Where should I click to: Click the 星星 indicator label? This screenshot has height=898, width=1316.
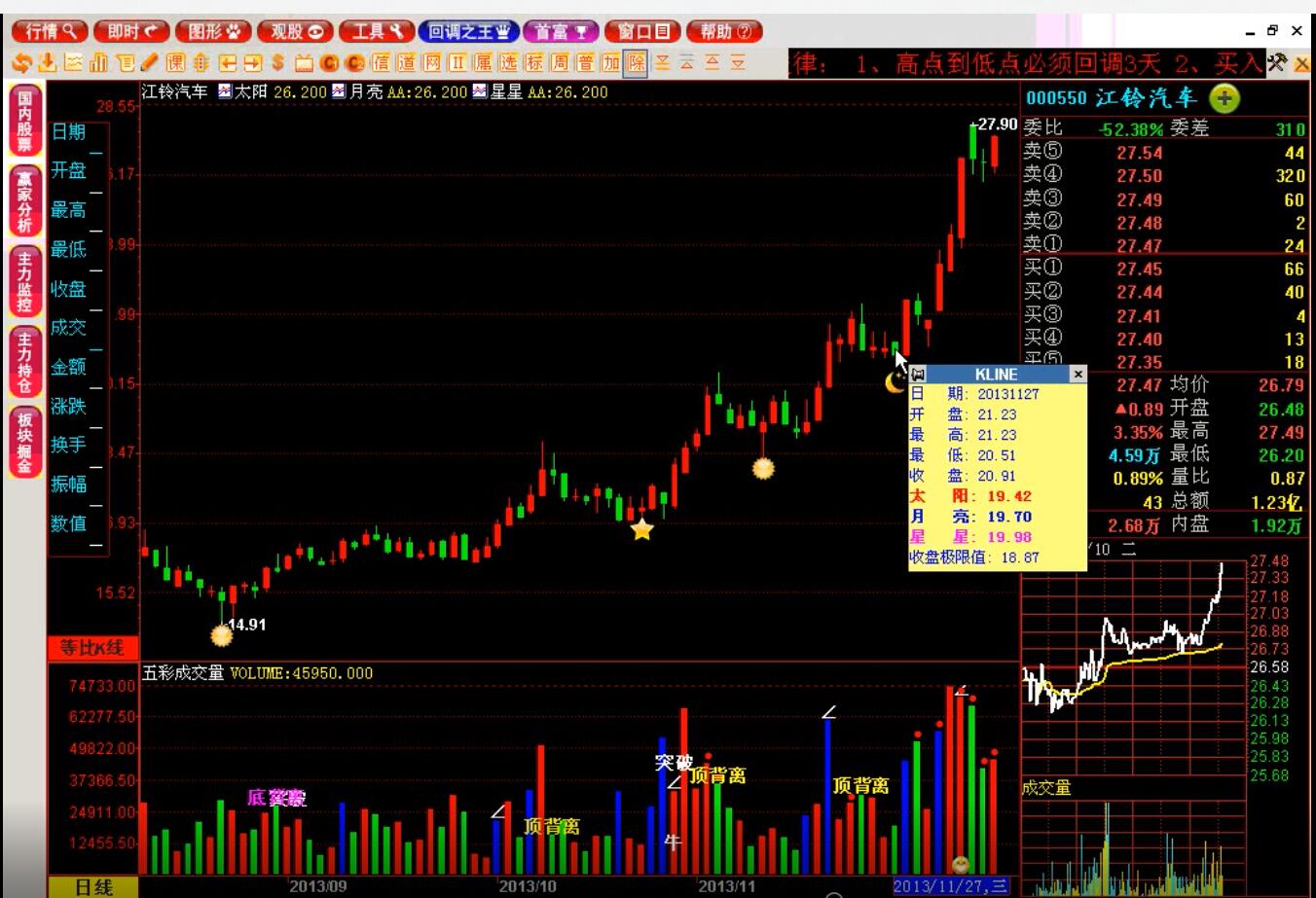click(506, 91)
